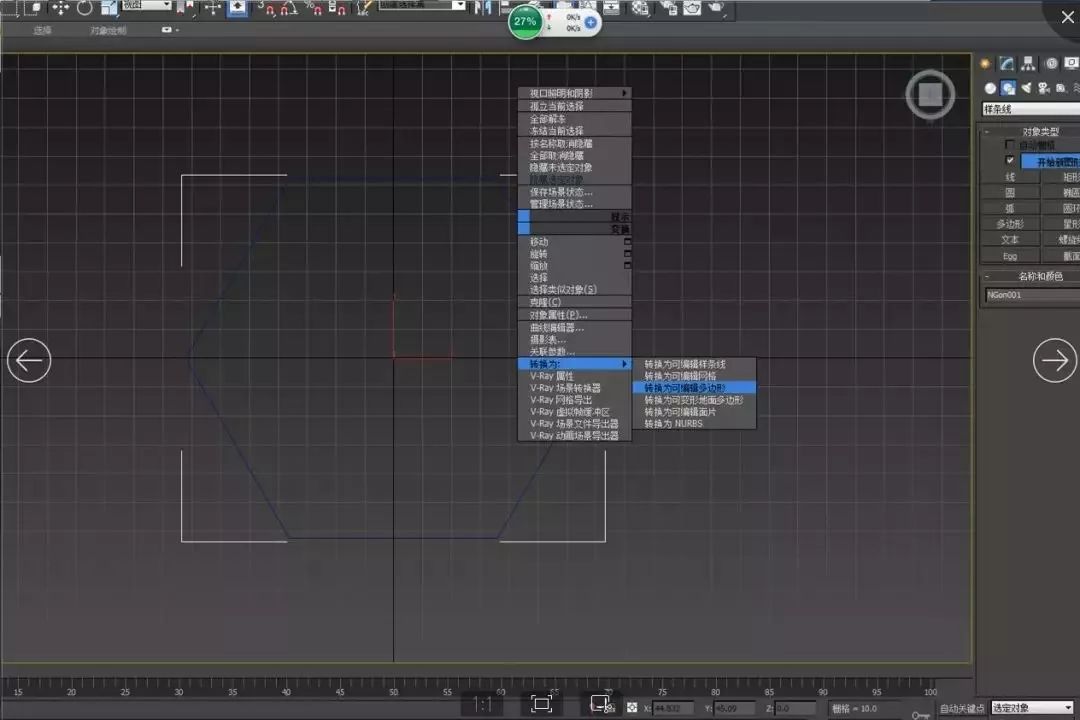Screen dimensions: 1080x720
Task: Click the render teapot icon
Action: (716, 8)
